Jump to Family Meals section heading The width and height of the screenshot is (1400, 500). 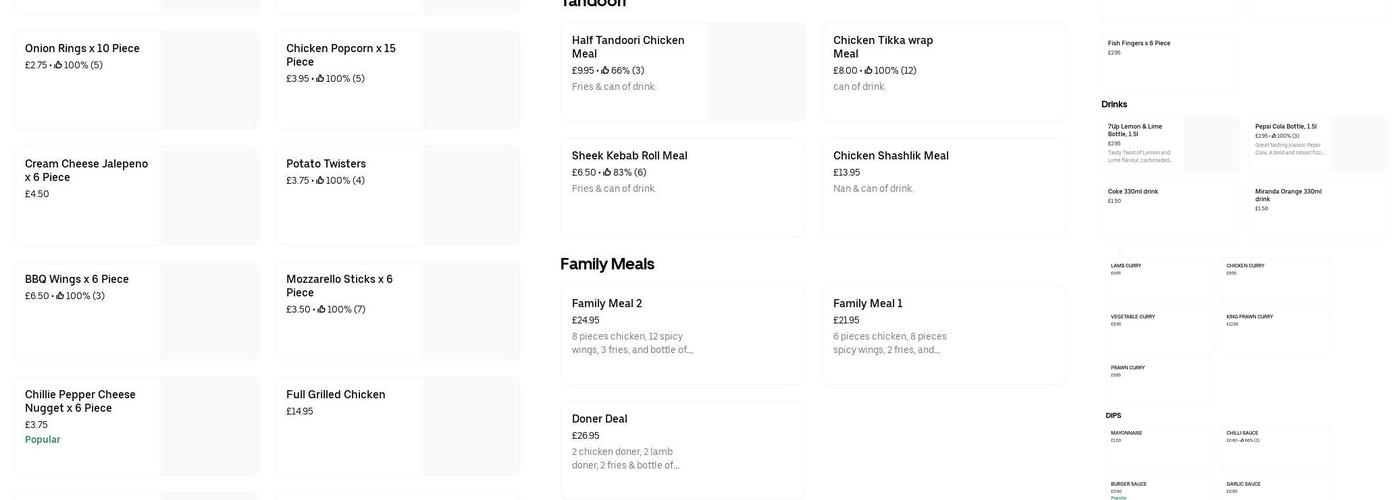pyautogui.click(x=607, y=264)
